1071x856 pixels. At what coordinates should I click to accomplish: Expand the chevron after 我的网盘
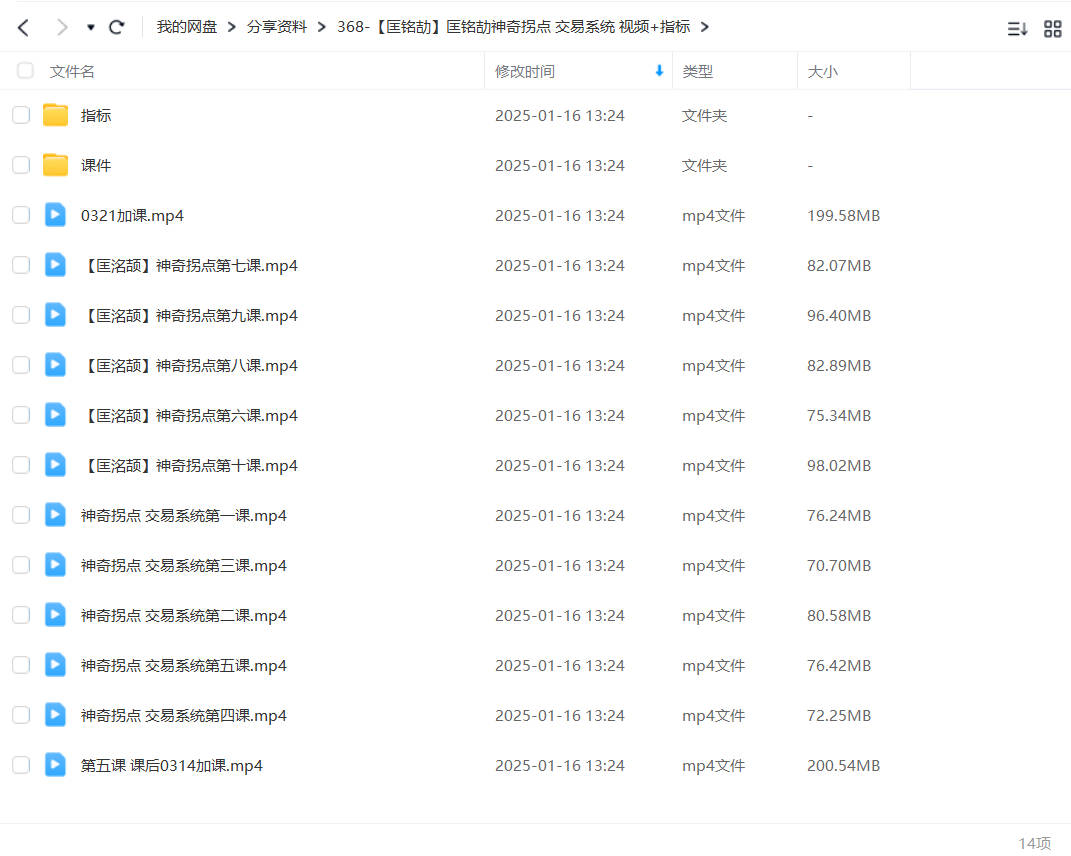232,27
